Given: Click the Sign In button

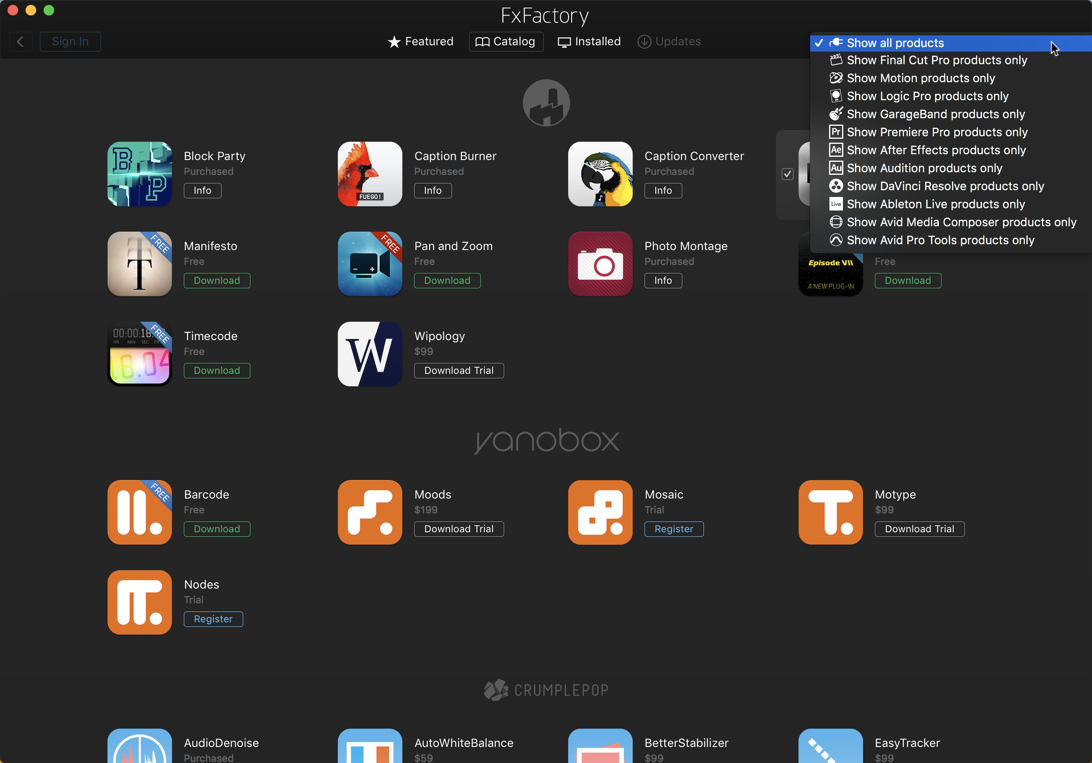Looking at the screenshot, I should coord(70,42).
